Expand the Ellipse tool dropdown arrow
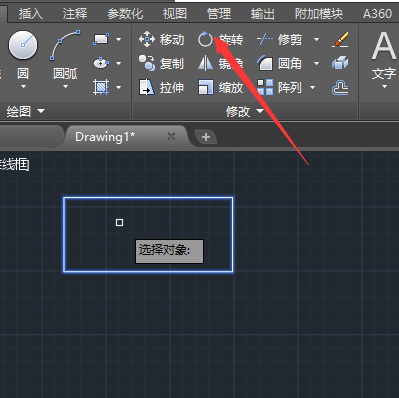Screen dimensions: 399x398 click(119, 63)
